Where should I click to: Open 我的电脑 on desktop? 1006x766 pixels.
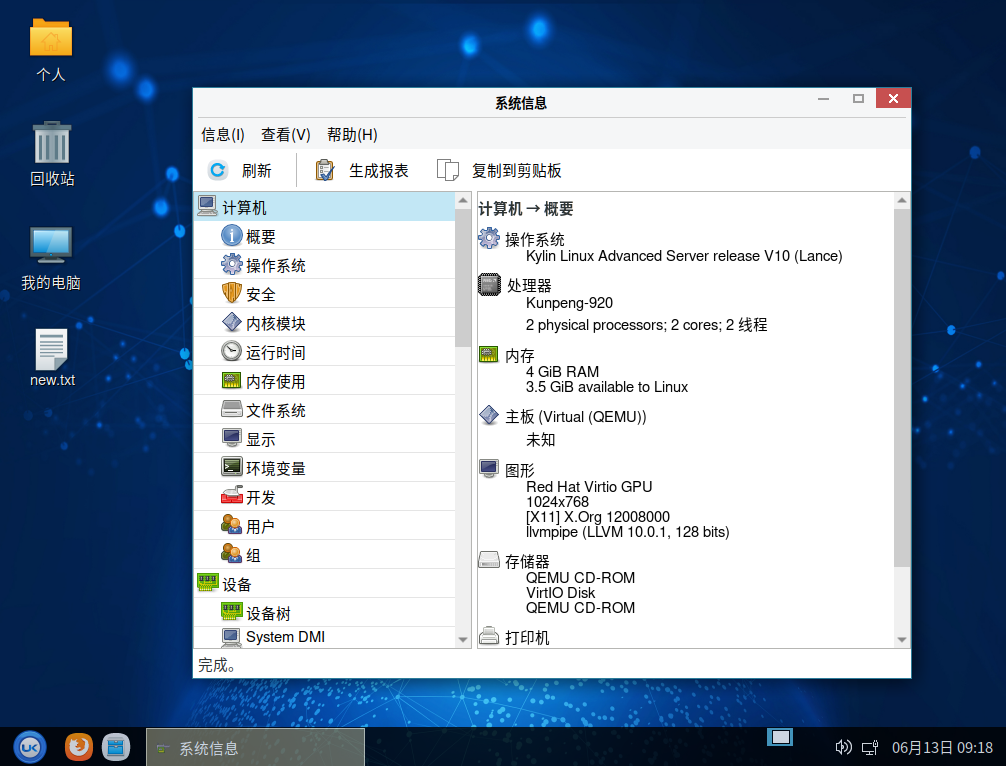pyautogui.click(x=51, y=258)
